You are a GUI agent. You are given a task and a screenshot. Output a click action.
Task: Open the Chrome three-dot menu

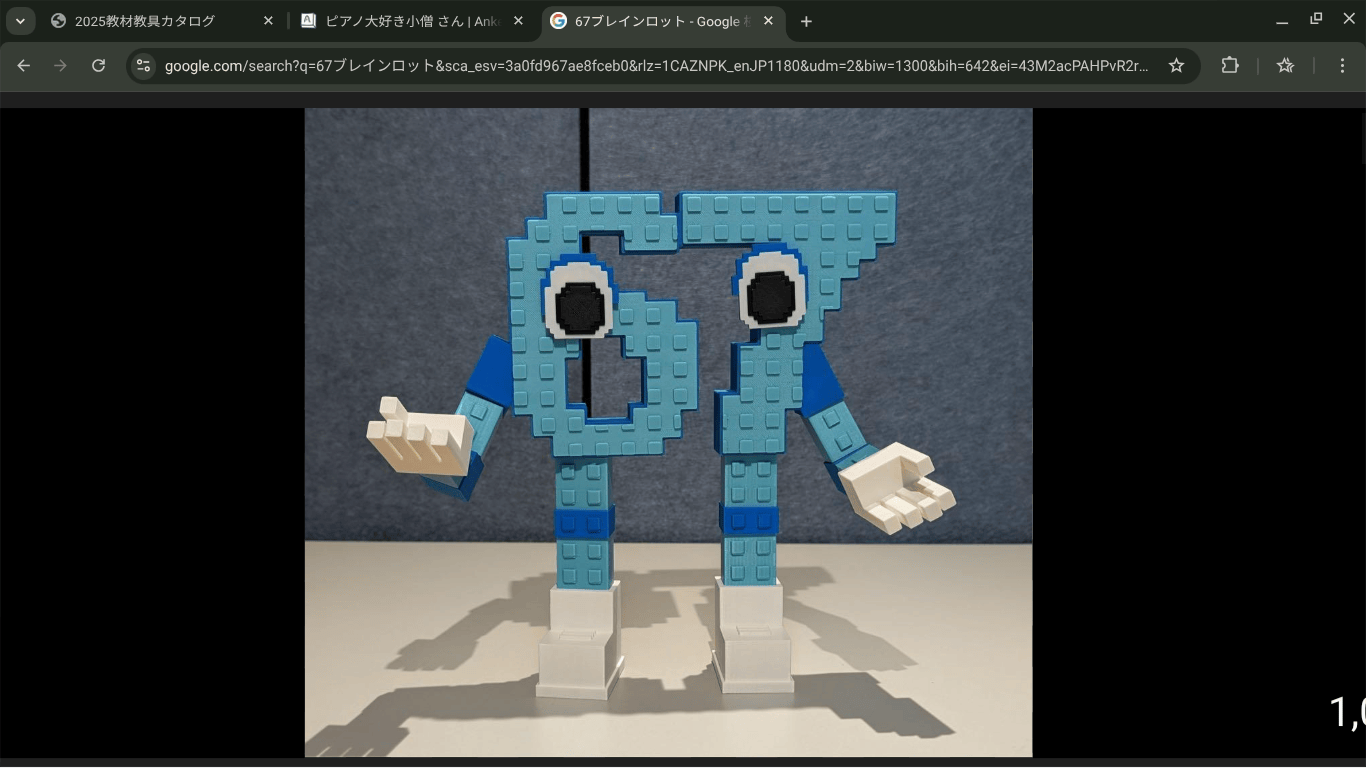(1342, 66)
